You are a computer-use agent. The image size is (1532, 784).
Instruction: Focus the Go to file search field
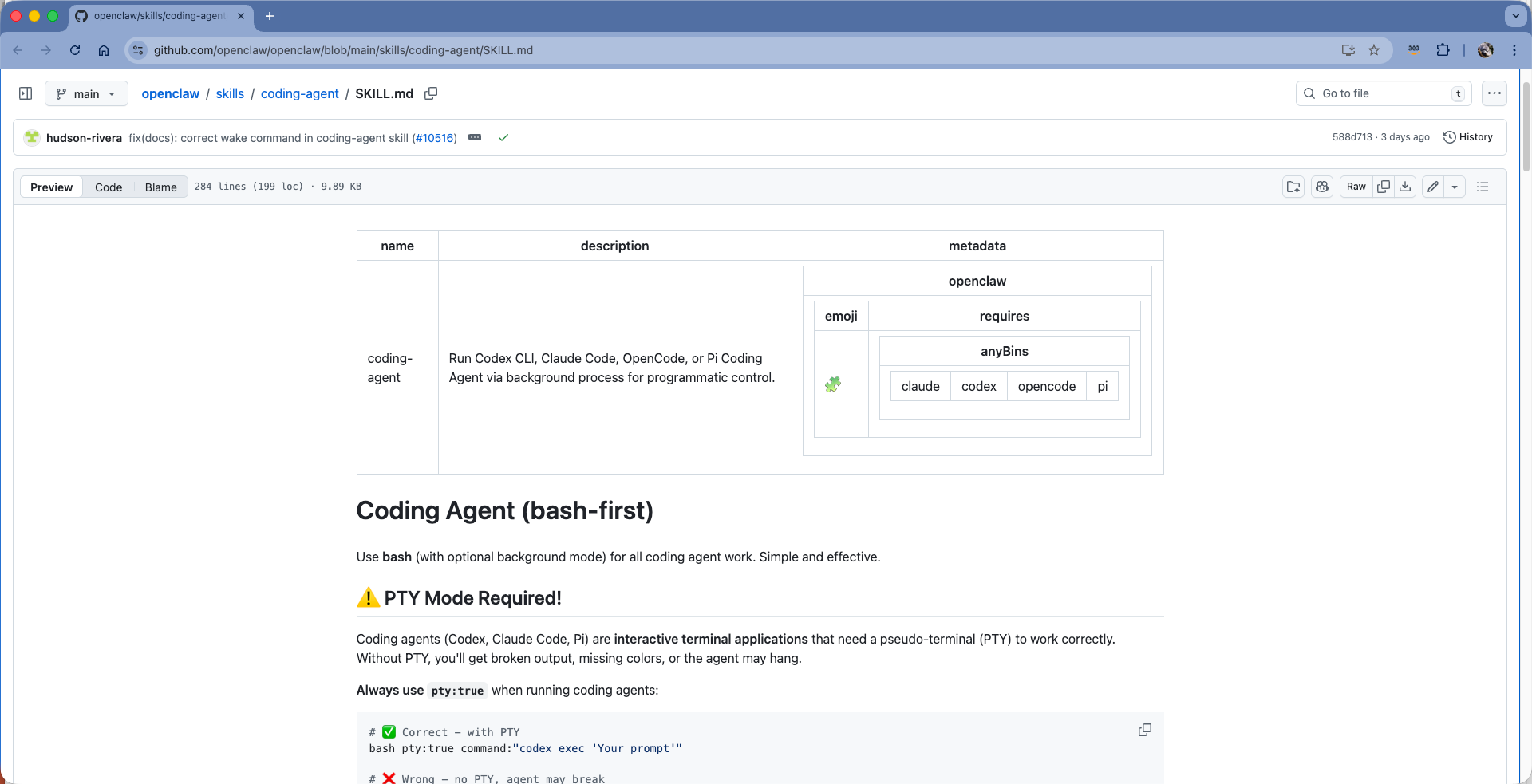(x=1382, y=93)
